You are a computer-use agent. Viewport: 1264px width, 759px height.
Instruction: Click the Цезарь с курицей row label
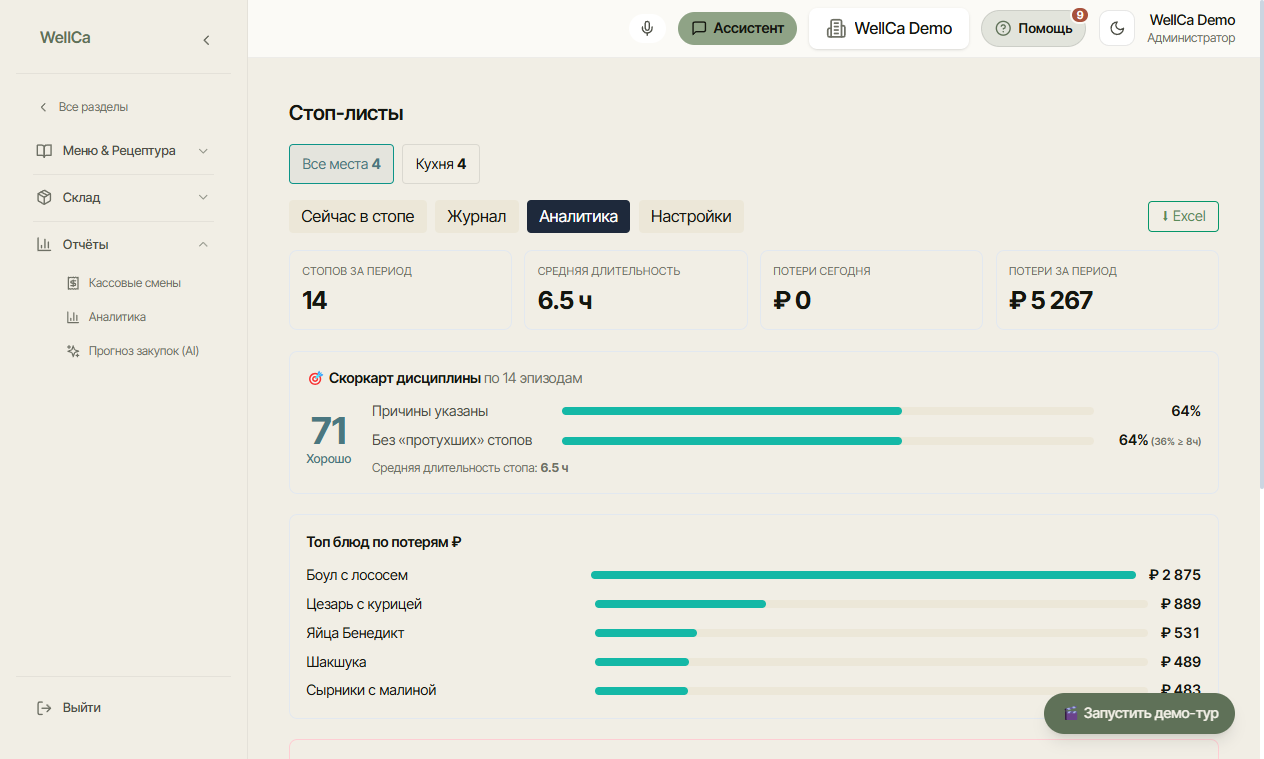pyautogui.click(x=364, y=604)
